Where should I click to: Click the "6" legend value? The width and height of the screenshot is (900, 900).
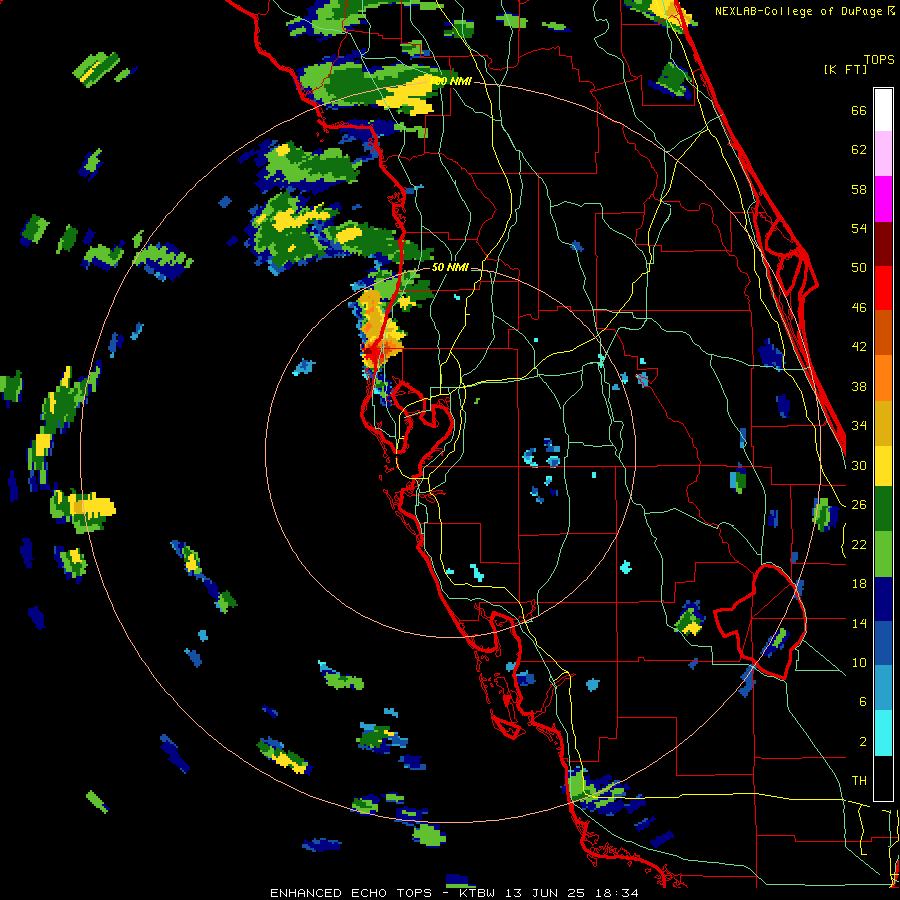[863, 702]
